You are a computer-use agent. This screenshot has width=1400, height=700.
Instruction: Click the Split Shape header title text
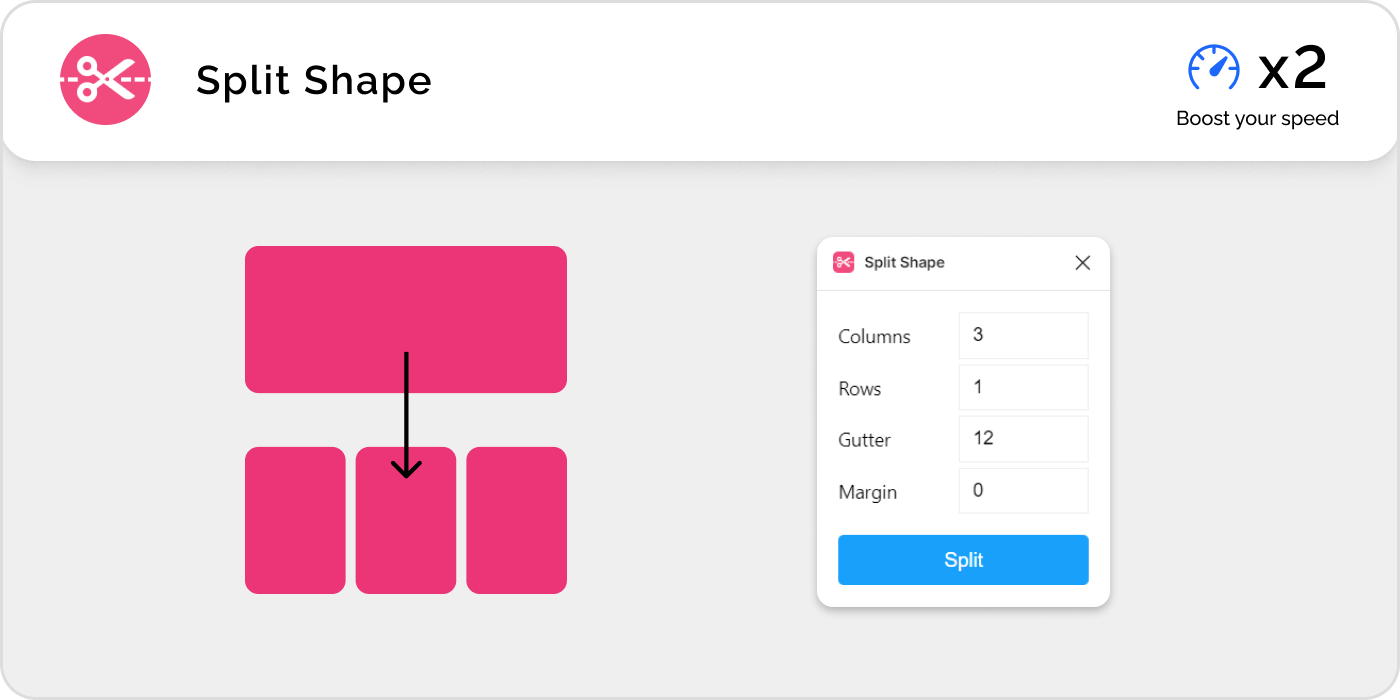313,81
